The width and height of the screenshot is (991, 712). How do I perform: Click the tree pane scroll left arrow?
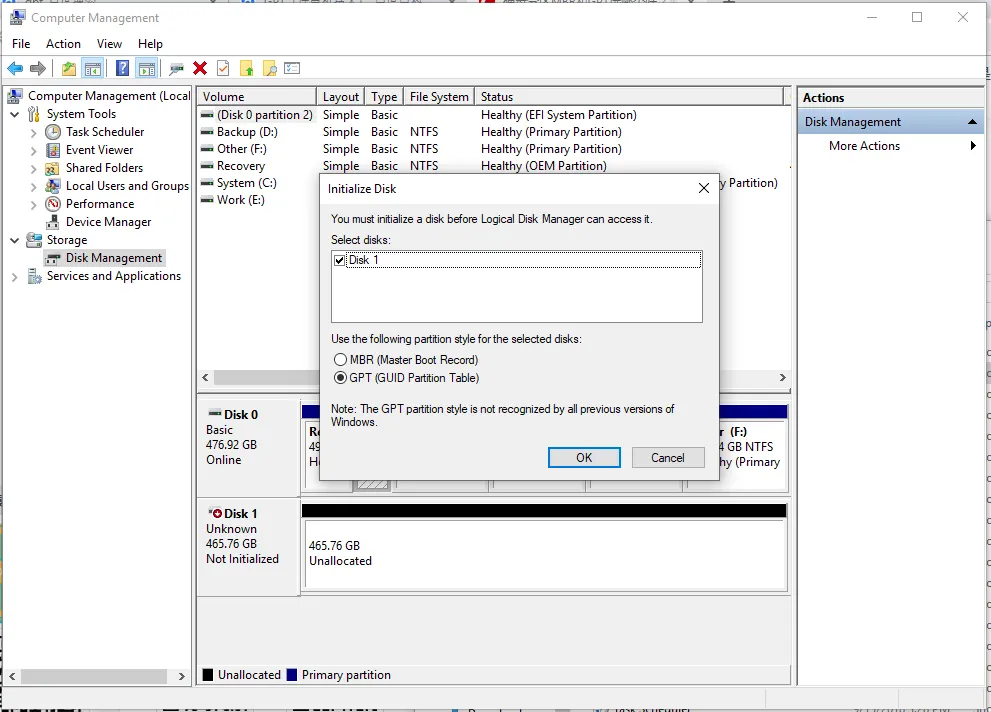tap(12, 676)
